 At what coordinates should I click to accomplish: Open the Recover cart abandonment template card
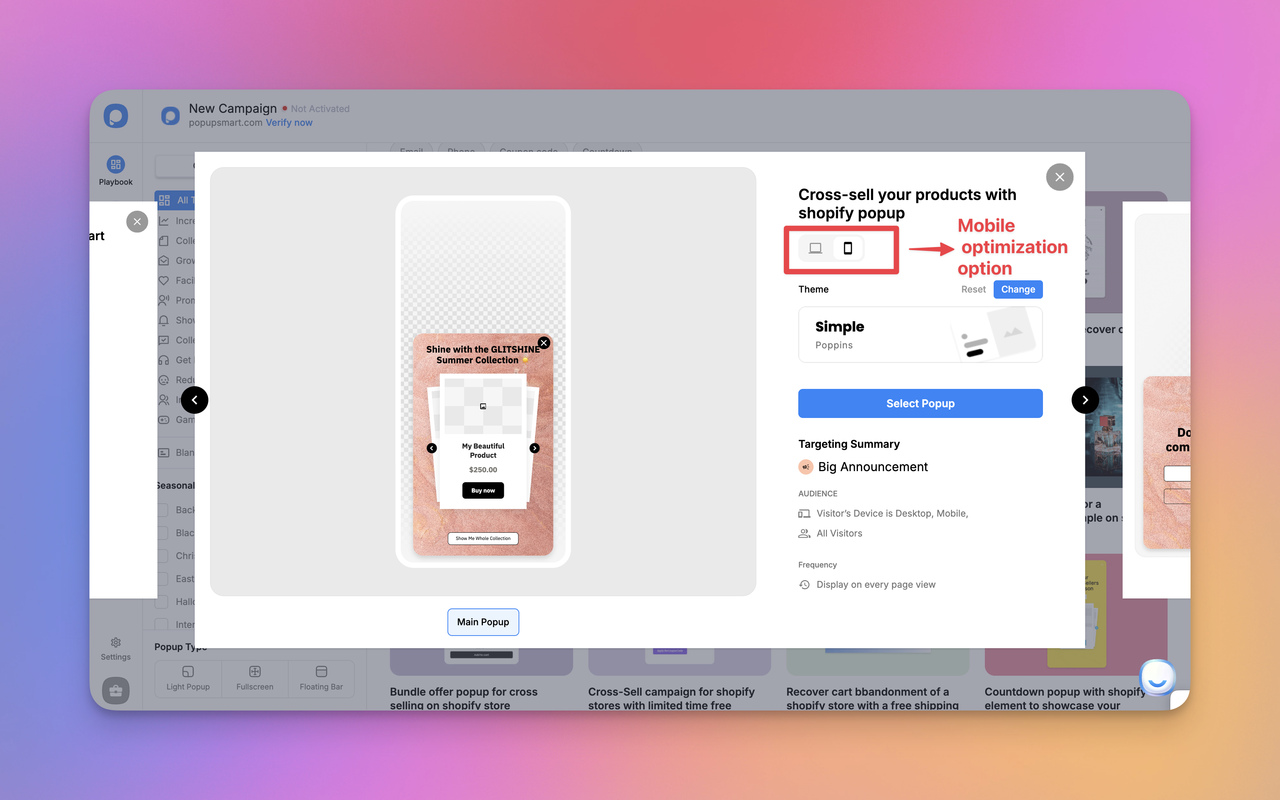pyautogui.click(x=877, y=677)
